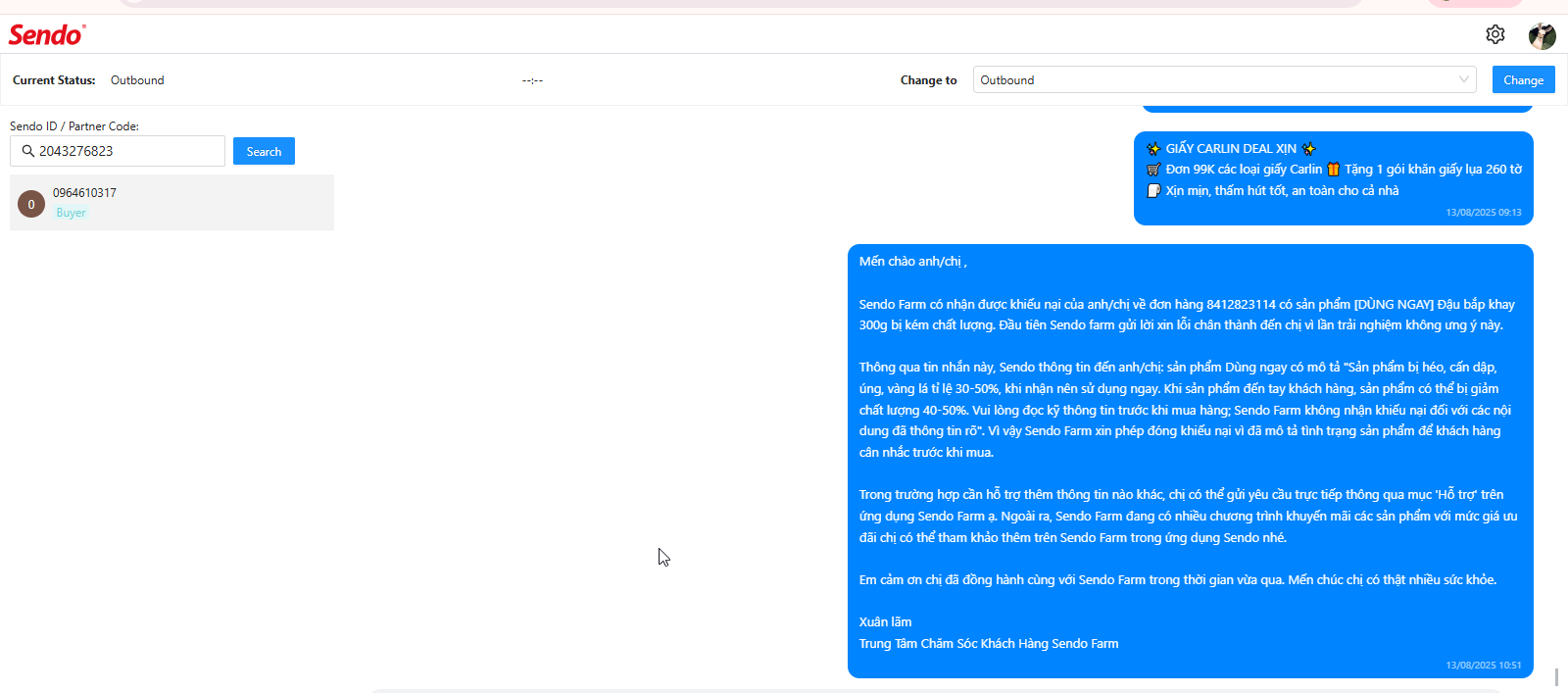Focus the Sendo ID search field
Viewport: 1568px width, 693px height.
pyautogui.click(x=118, y=151)
